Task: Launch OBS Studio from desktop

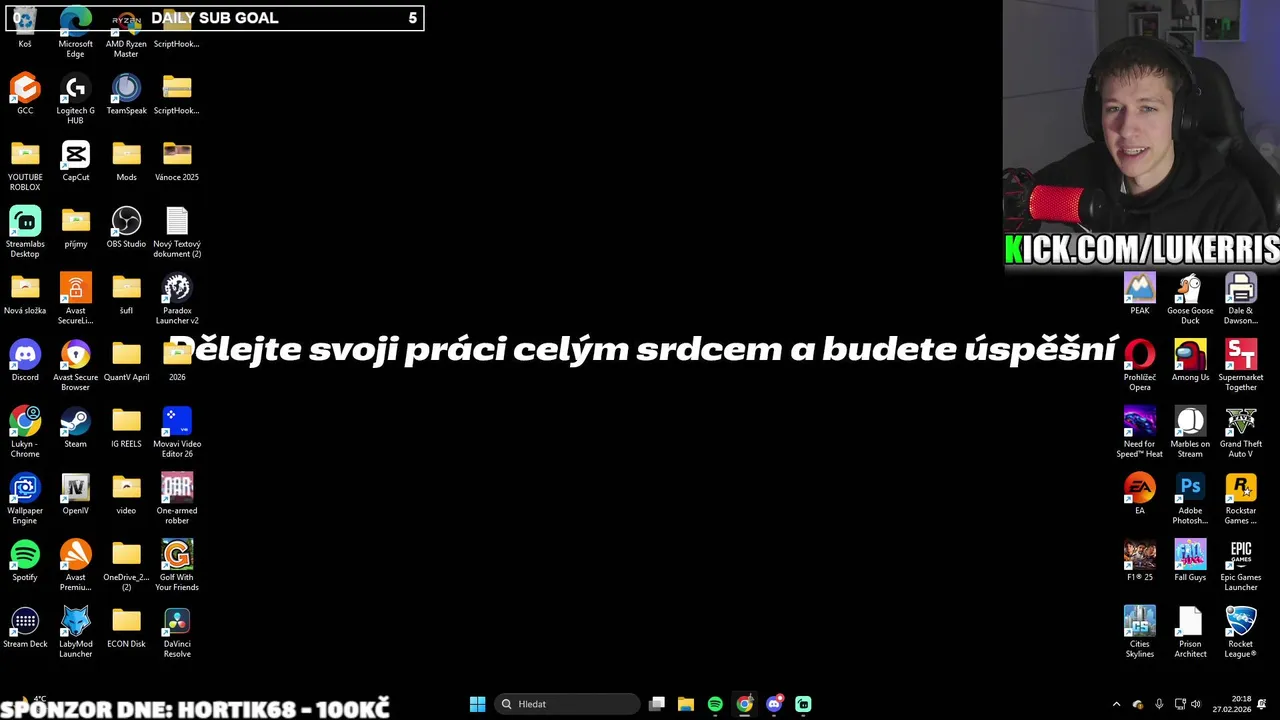Action: click(126, 228)
